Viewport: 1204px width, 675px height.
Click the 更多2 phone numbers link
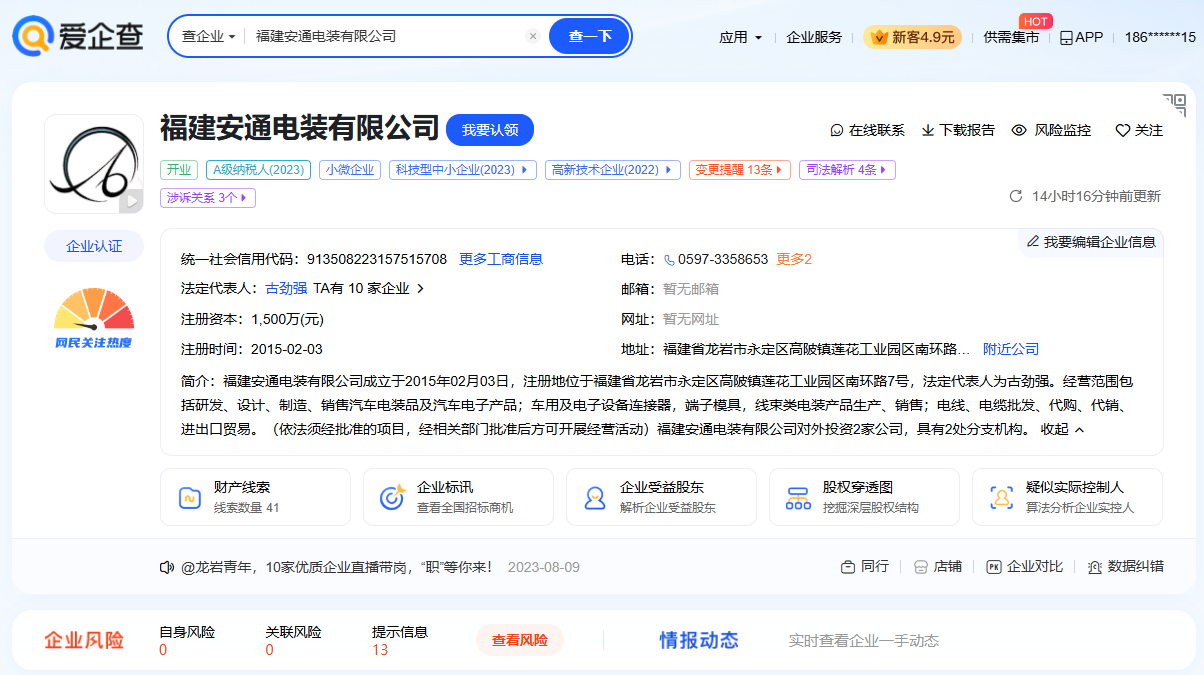(x=794, y=259)
